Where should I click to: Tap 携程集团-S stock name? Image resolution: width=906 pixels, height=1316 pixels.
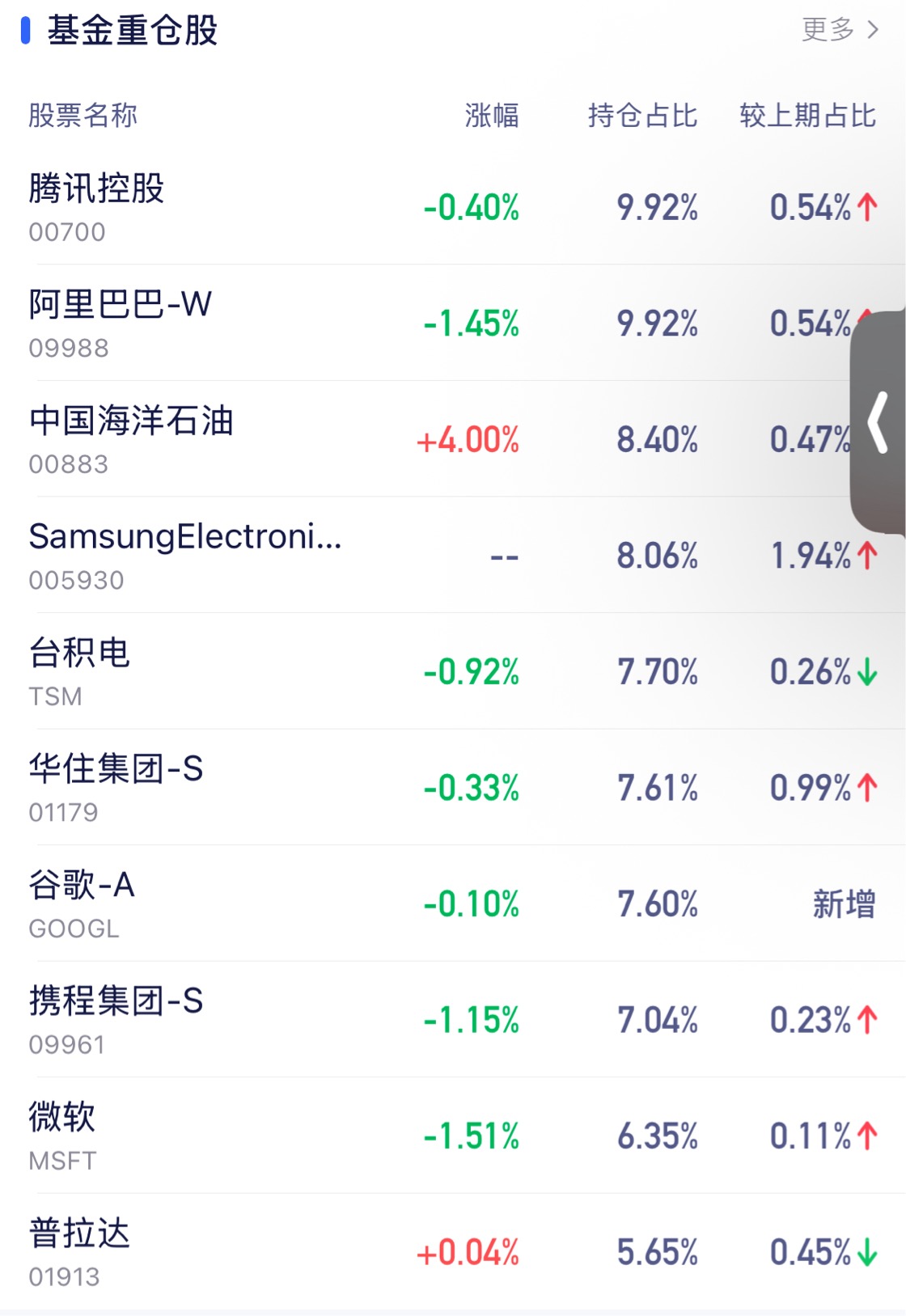coord(116,1001)
